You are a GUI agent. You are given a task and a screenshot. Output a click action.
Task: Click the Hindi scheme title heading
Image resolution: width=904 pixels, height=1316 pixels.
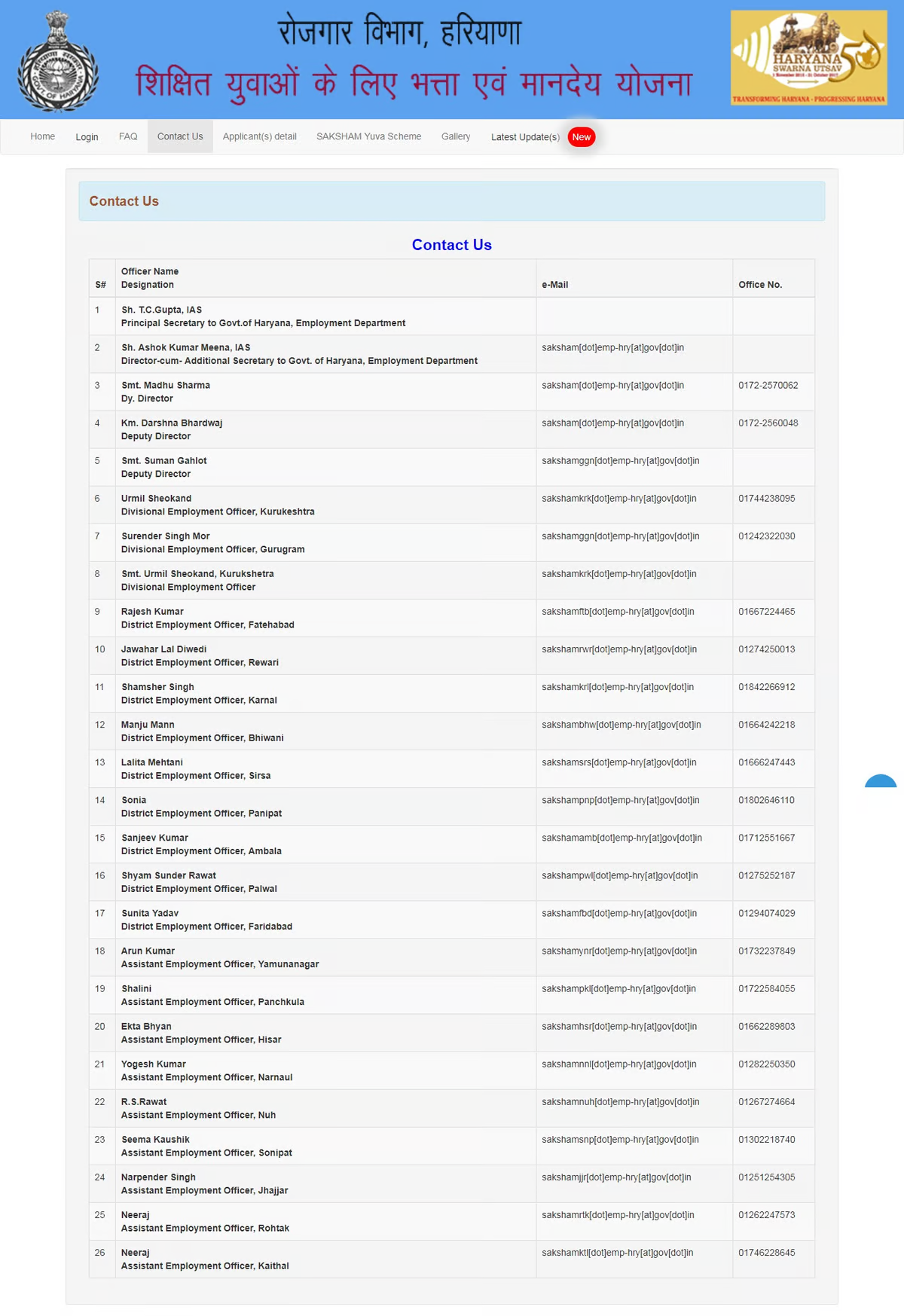point(414,83)
